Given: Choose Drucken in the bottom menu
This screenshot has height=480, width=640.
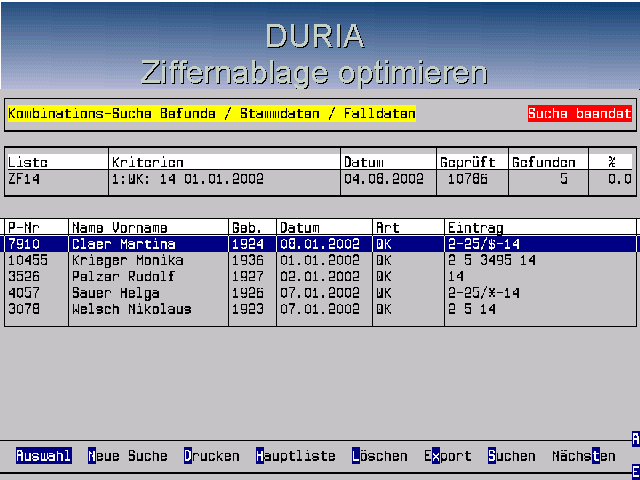Looking at the screenshot, I should (x=211, y=456).
